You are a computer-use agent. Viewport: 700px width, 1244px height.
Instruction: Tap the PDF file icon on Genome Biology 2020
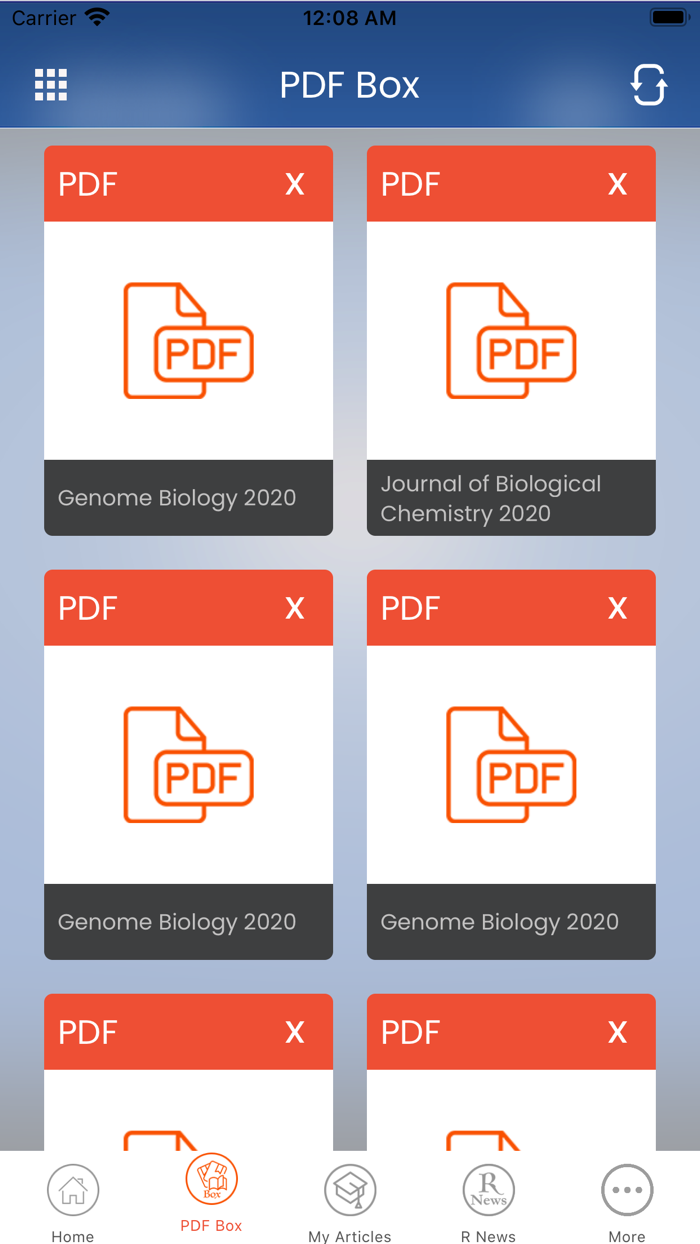pyautogui.click(x=188, y=340)
